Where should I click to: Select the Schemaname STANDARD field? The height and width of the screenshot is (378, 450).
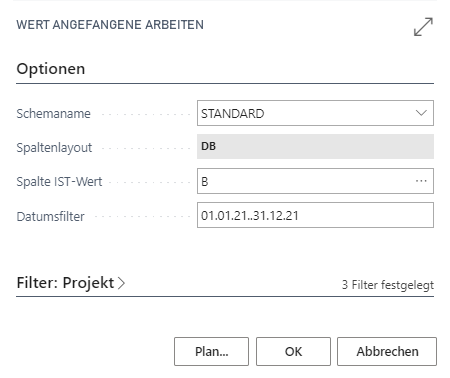(315, 113)
